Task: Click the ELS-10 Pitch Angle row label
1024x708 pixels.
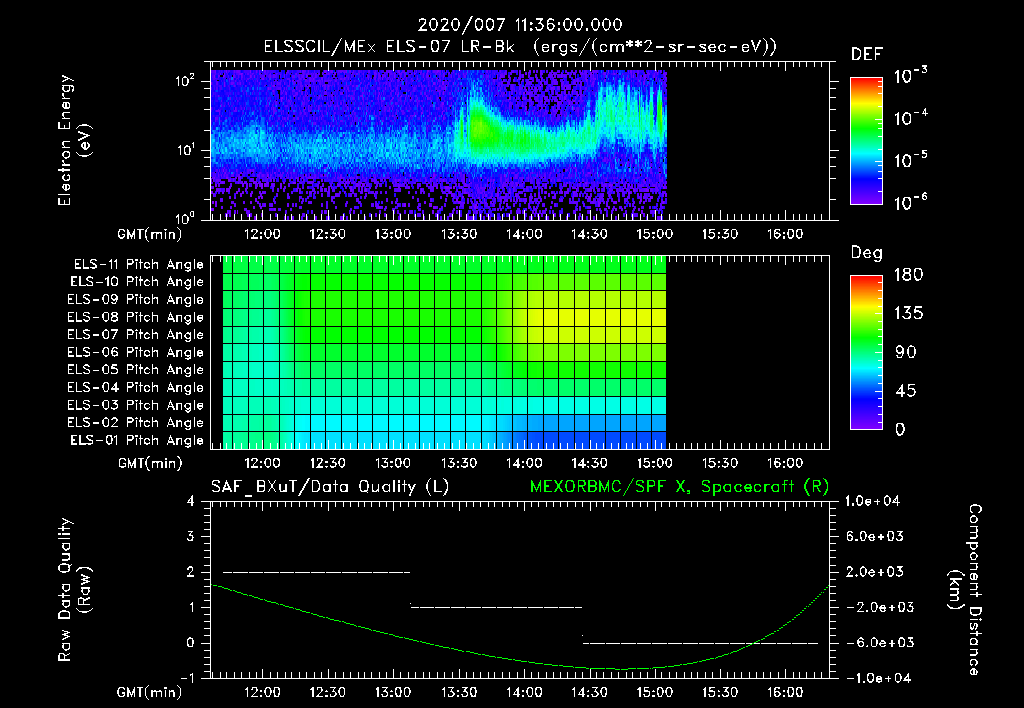Action: point(137,282)
